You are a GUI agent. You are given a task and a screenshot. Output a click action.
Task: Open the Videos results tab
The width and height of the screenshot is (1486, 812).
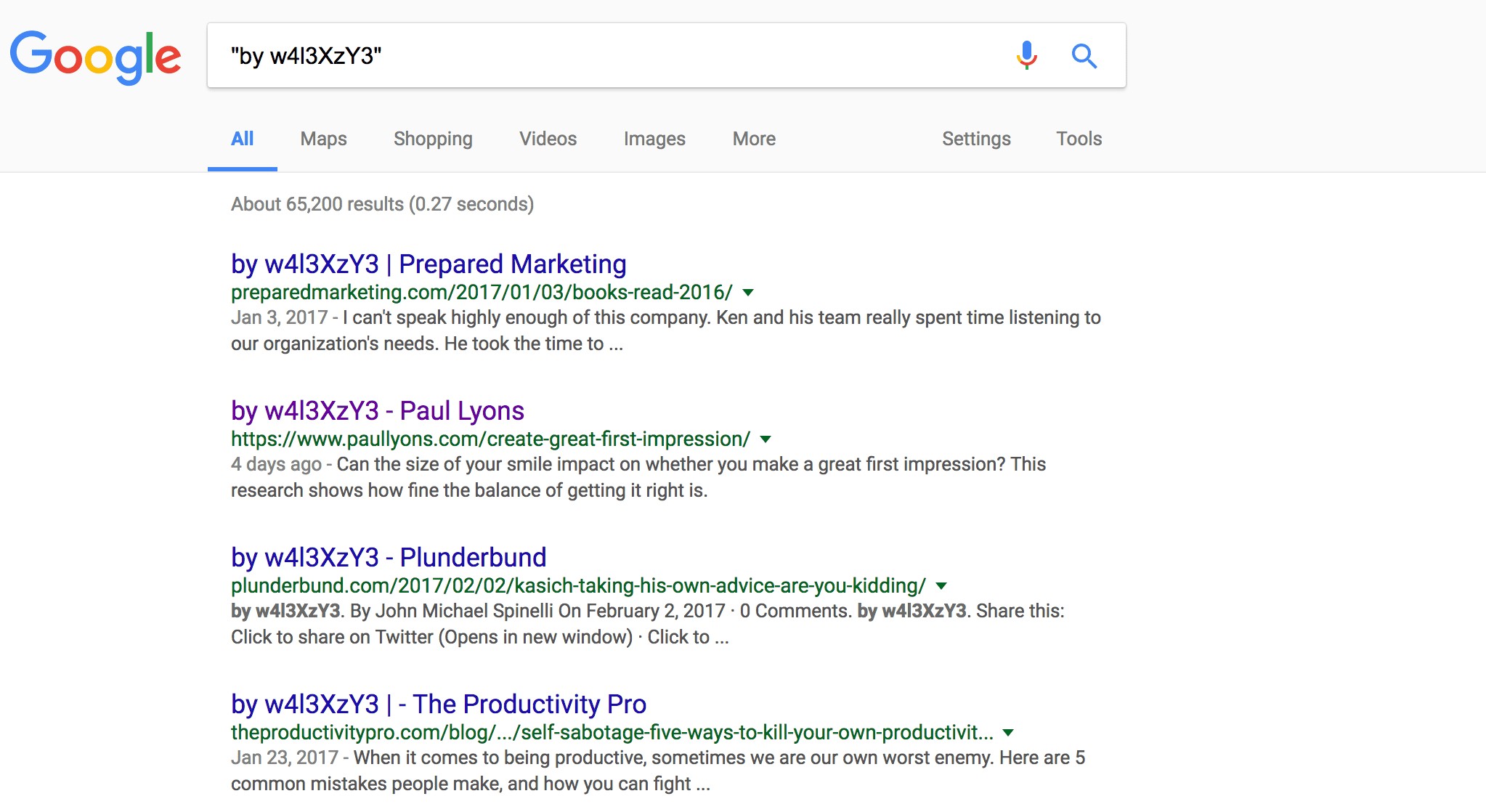[x=548, y=139]
